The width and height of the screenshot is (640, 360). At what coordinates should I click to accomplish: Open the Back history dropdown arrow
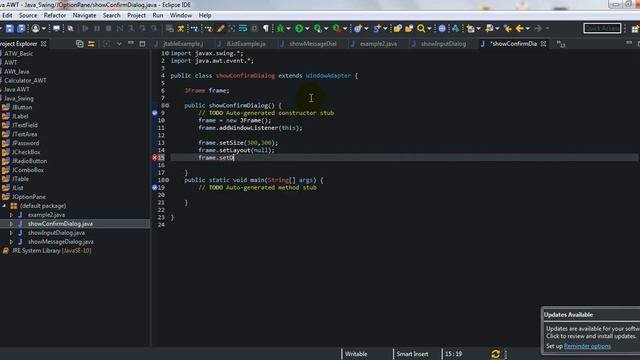tap(527, 29)
